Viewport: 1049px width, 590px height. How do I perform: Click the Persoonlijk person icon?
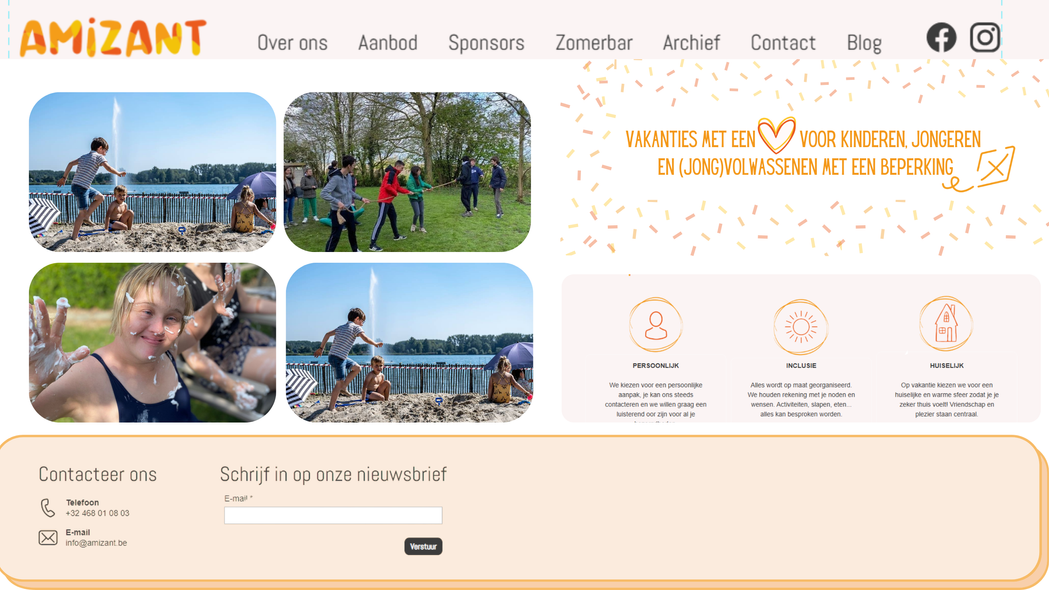click(656, 325)
